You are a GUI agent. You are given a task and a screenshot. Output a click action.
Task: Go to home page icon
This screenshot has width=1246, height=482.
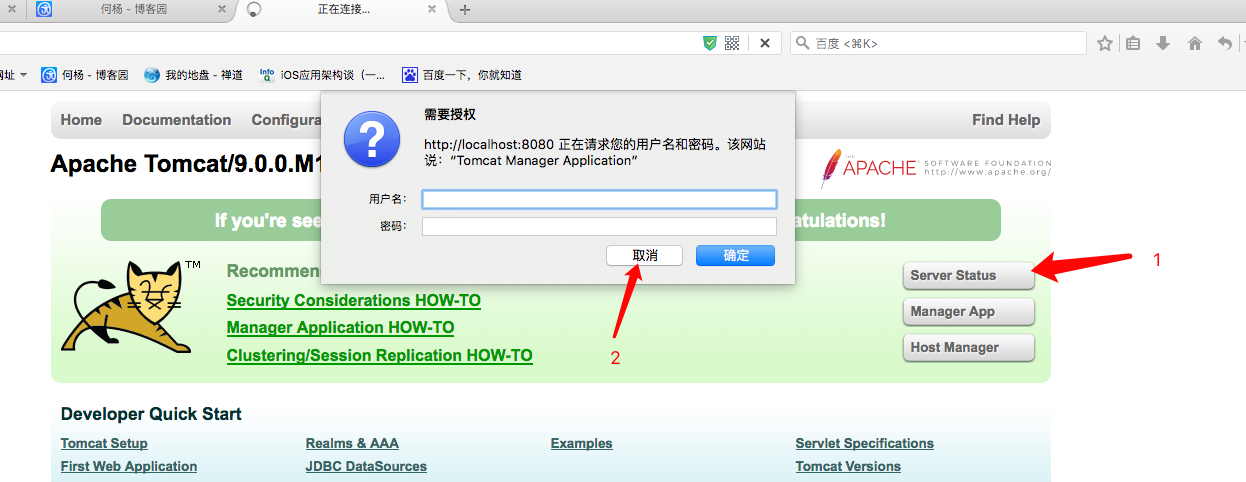pyautogui.click(x=1195, y=43)
